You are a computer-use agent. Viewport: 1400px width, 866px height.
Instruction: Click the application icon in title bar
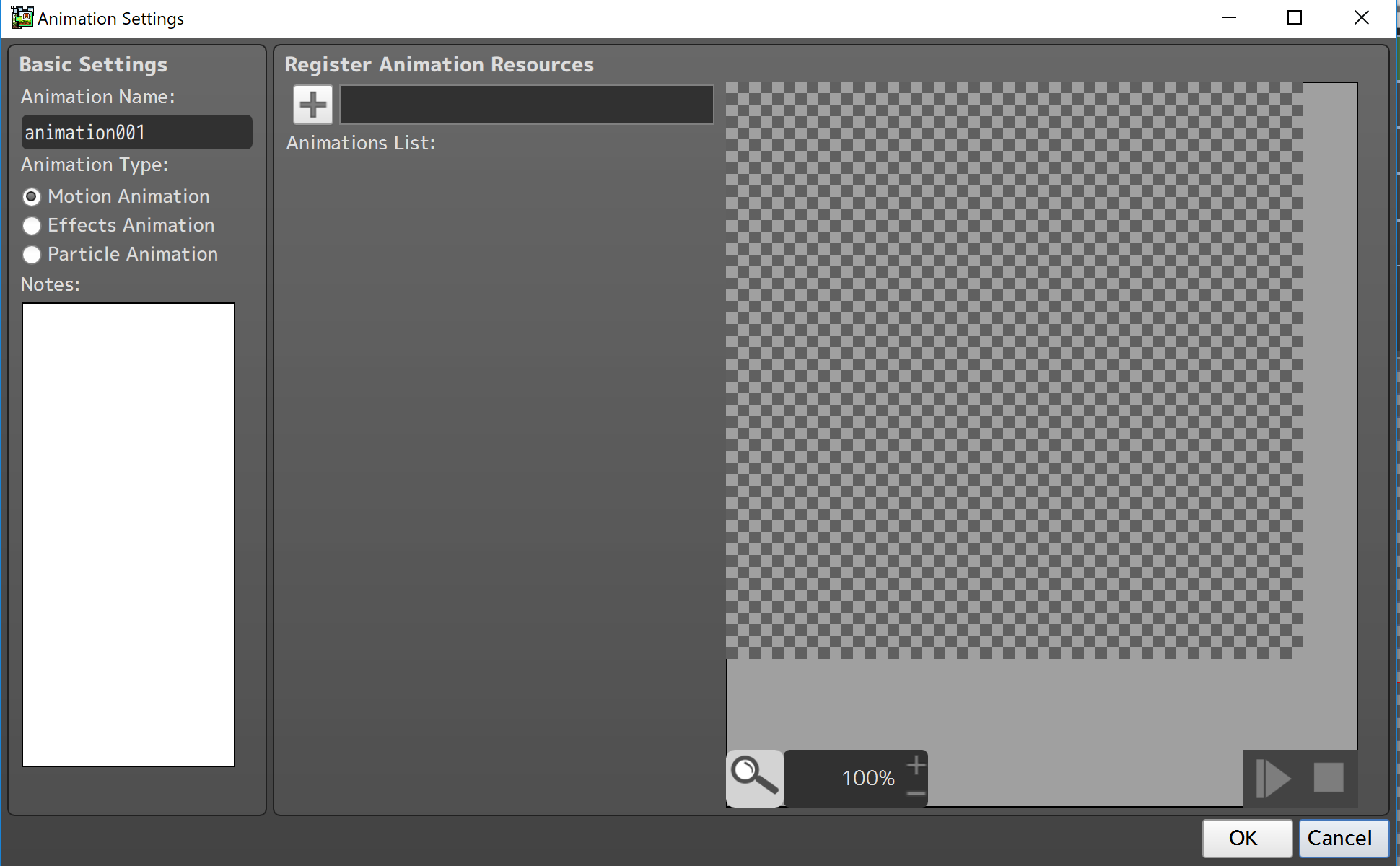coord(22,18)
